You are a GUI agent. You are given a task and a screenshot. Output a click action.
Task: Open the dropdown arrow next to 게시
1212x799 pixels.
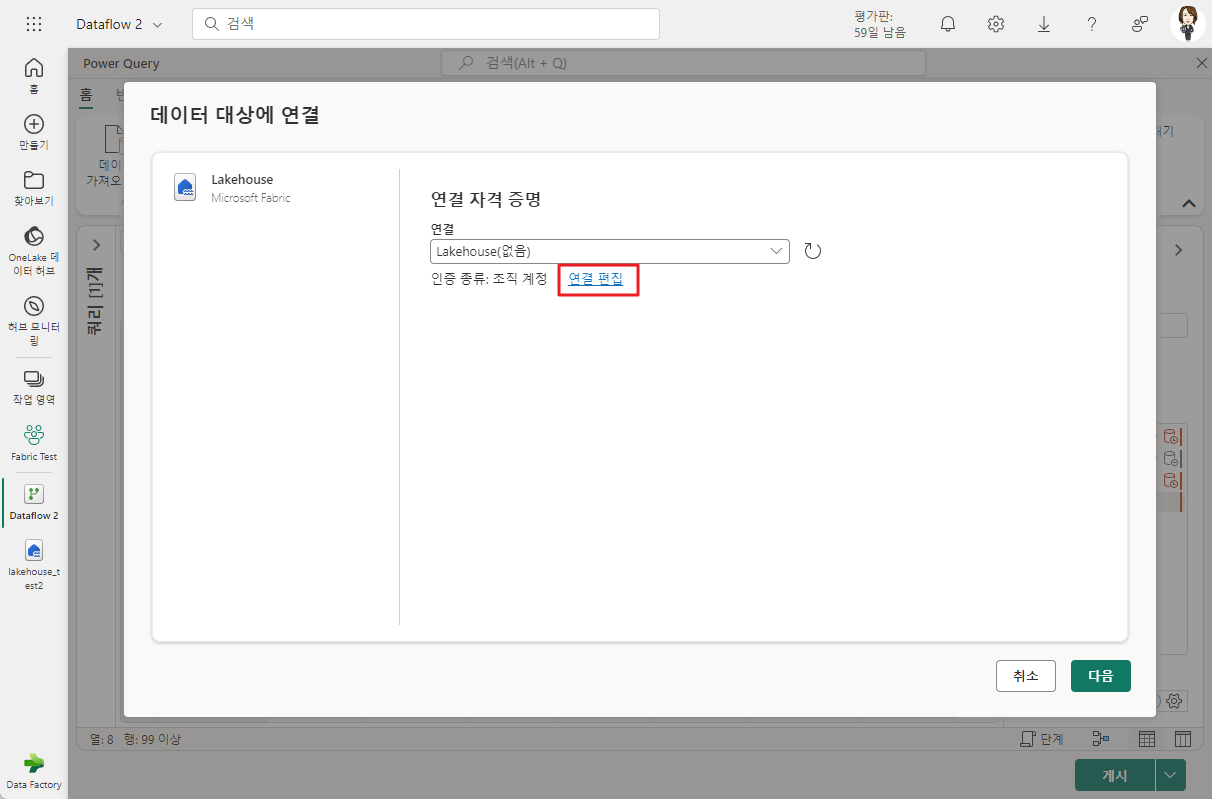click(x=1171, y=776)
